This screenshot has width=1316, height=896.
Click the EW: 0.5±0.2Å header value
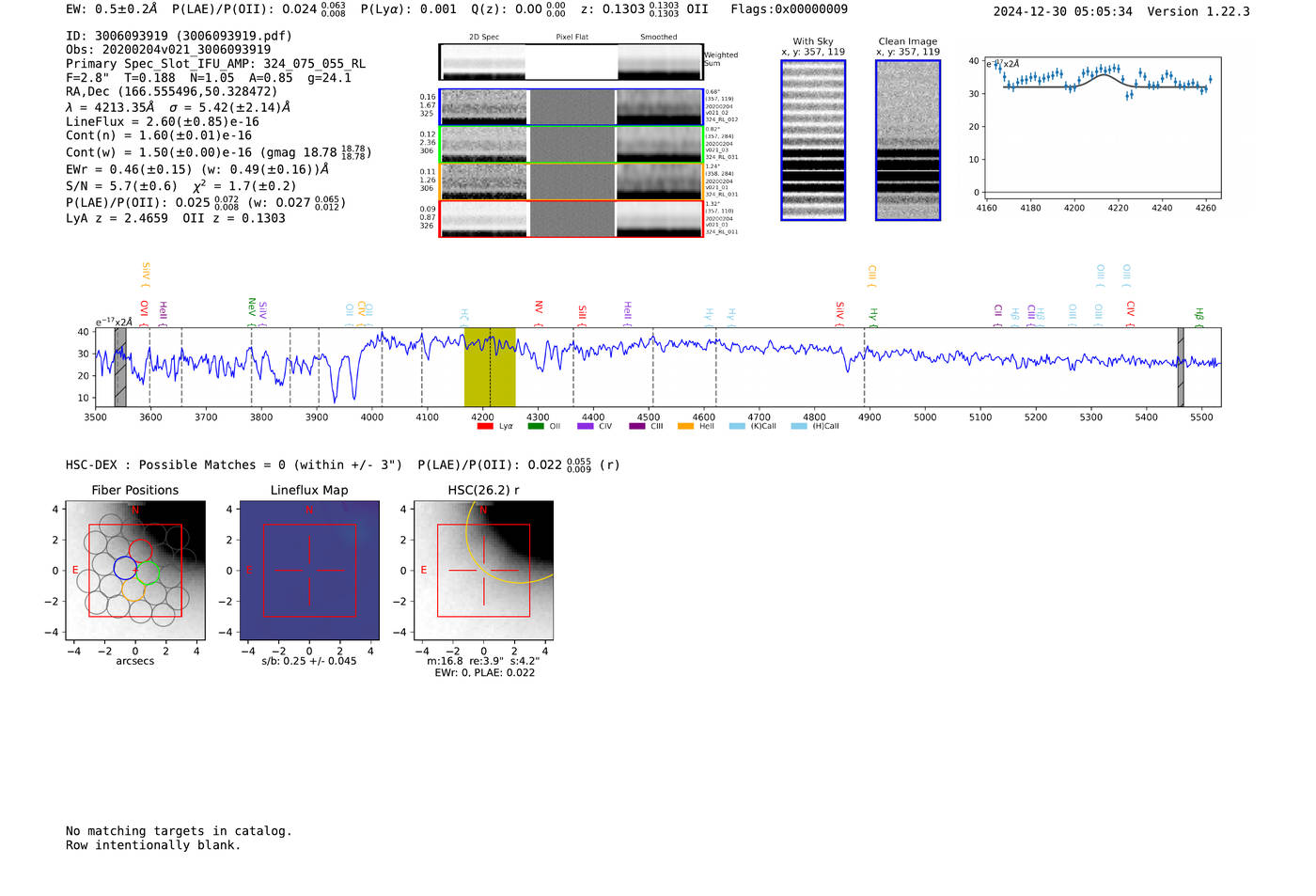[x=112, y=9]
